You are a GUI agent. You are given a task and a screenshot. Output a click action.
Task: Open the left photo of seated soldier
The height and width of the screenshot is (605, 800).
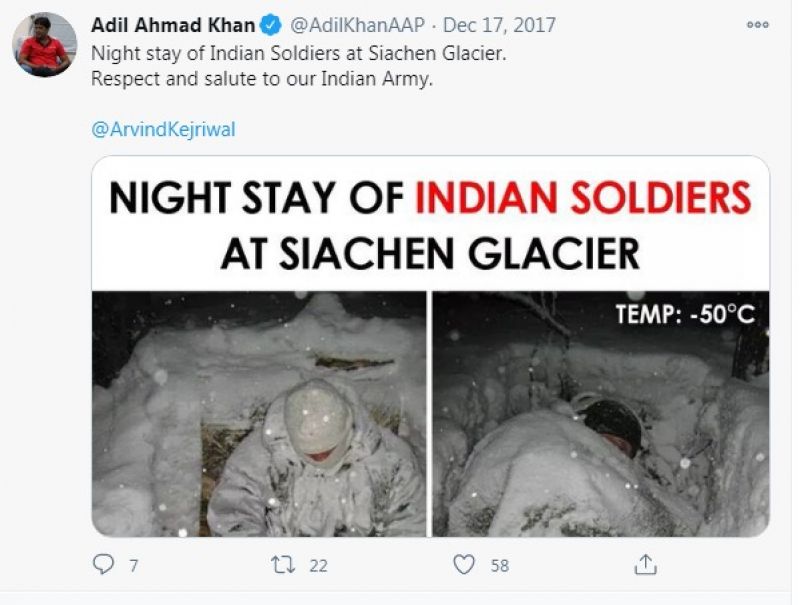(x=259, y=413)
